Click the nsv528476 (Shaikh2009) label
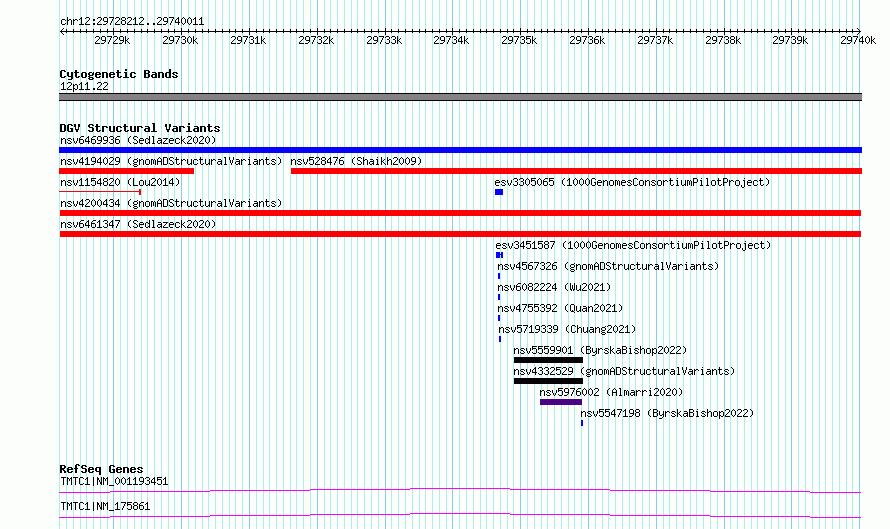The width and height of the screenshot is (890, 529). pos(356,161)
